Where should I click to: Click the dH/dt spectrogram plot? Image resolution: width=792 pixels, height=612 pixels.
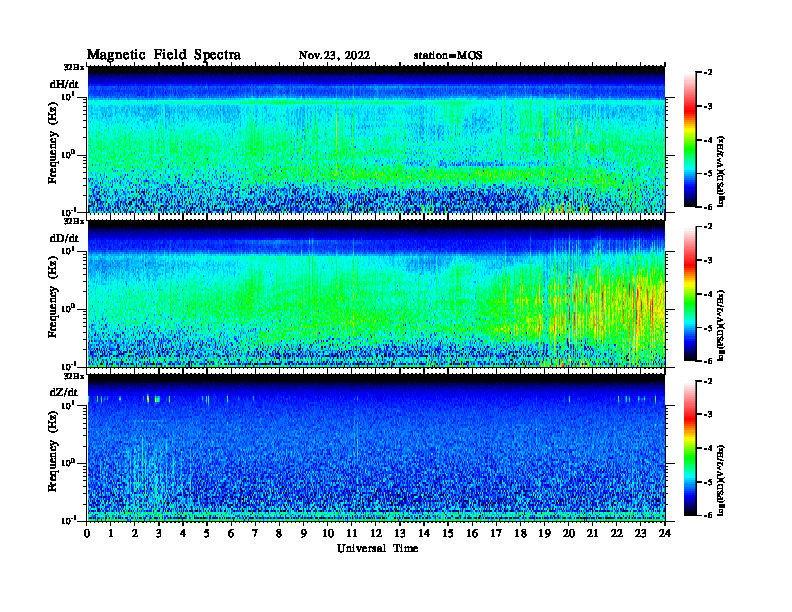click(376, 139)
